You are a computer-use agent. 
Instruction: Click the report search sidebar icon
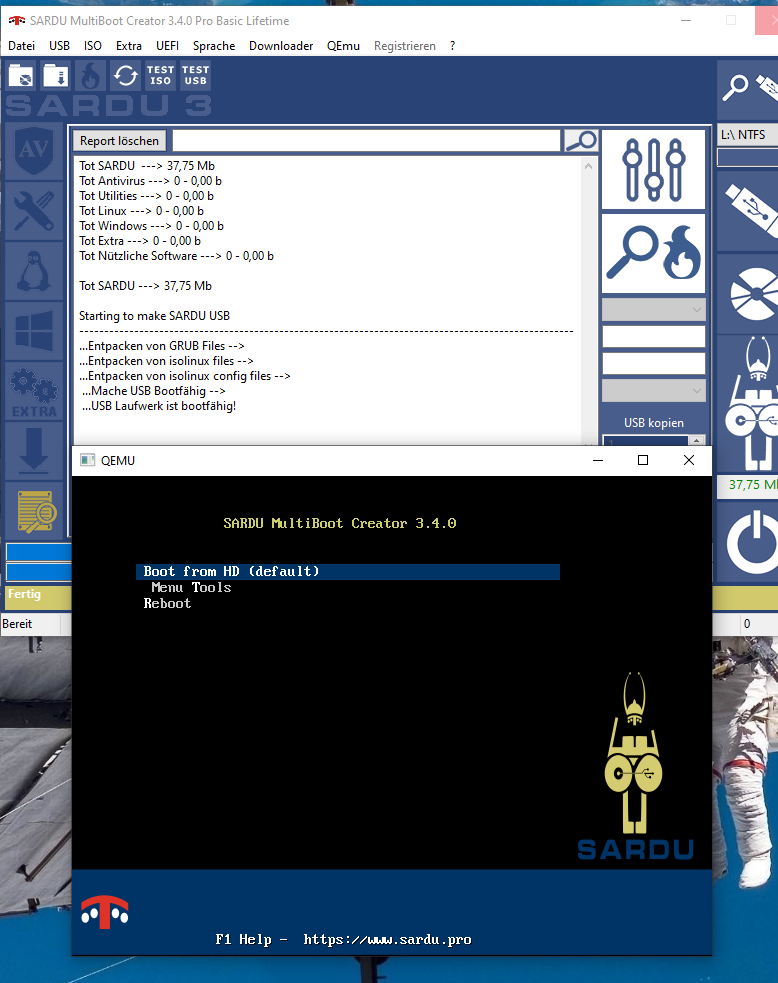click(34, 511)
